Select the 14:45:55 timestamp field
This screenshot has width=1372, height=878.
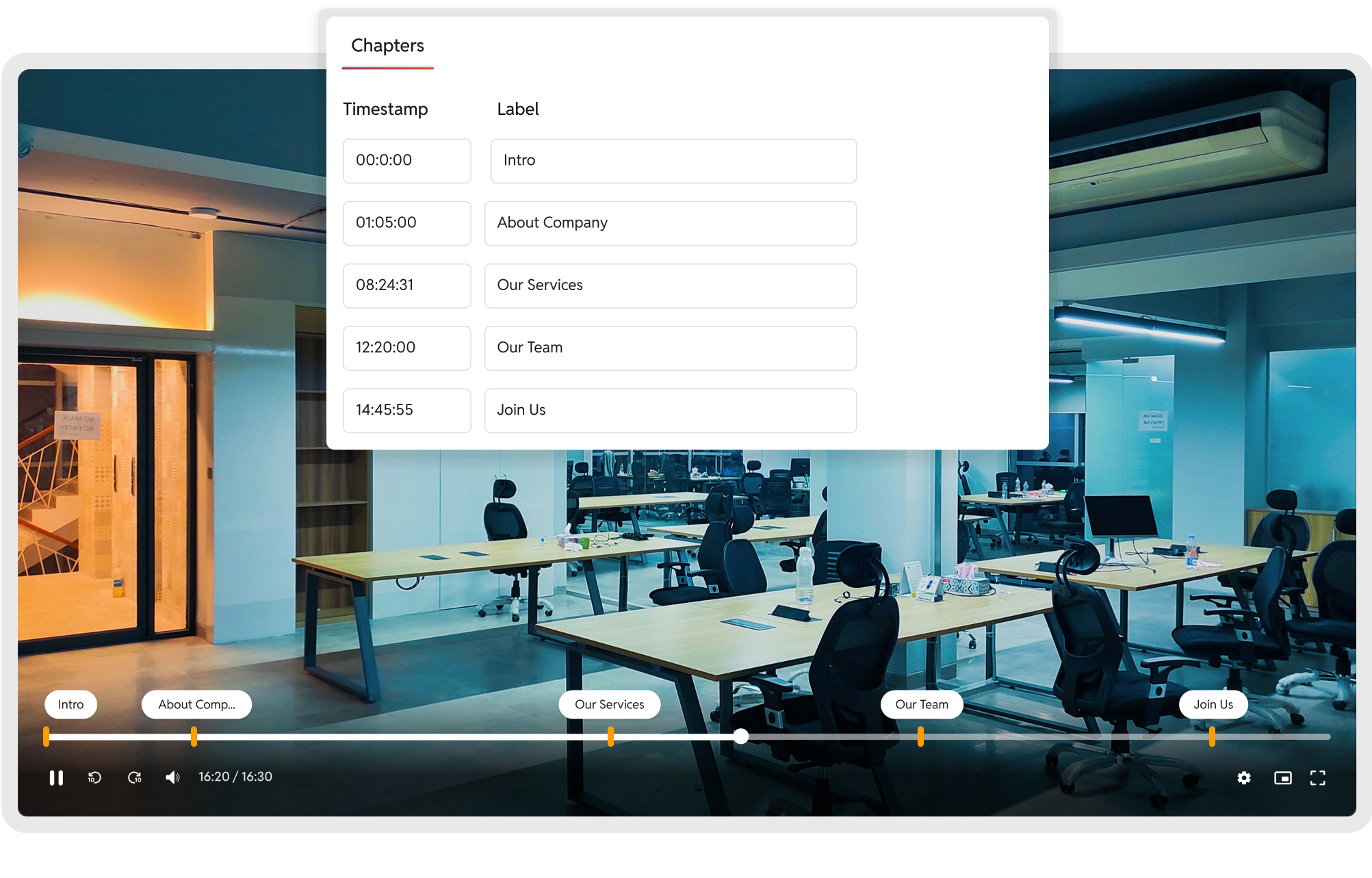pyautogui.click(x=406, y=410)
